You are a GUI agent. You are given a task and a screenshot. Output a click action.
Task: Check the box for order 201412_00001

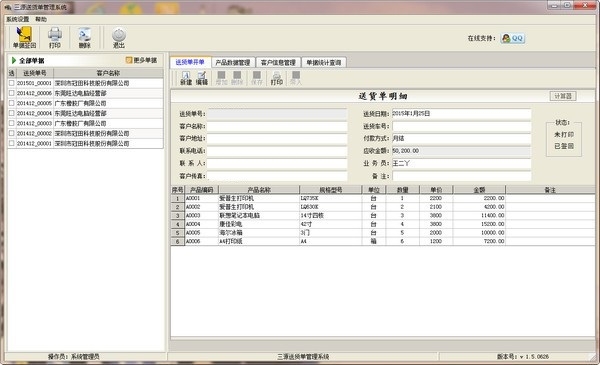click(x=11, y=143)
